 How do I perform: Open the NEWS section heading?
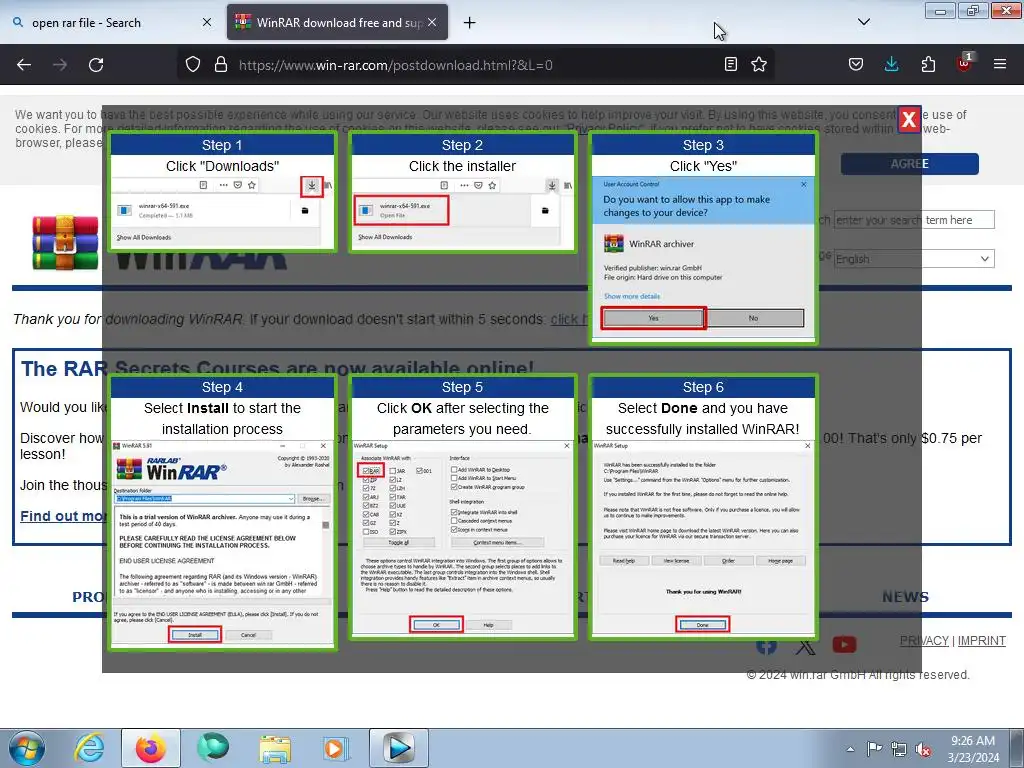tap(905, 597)
